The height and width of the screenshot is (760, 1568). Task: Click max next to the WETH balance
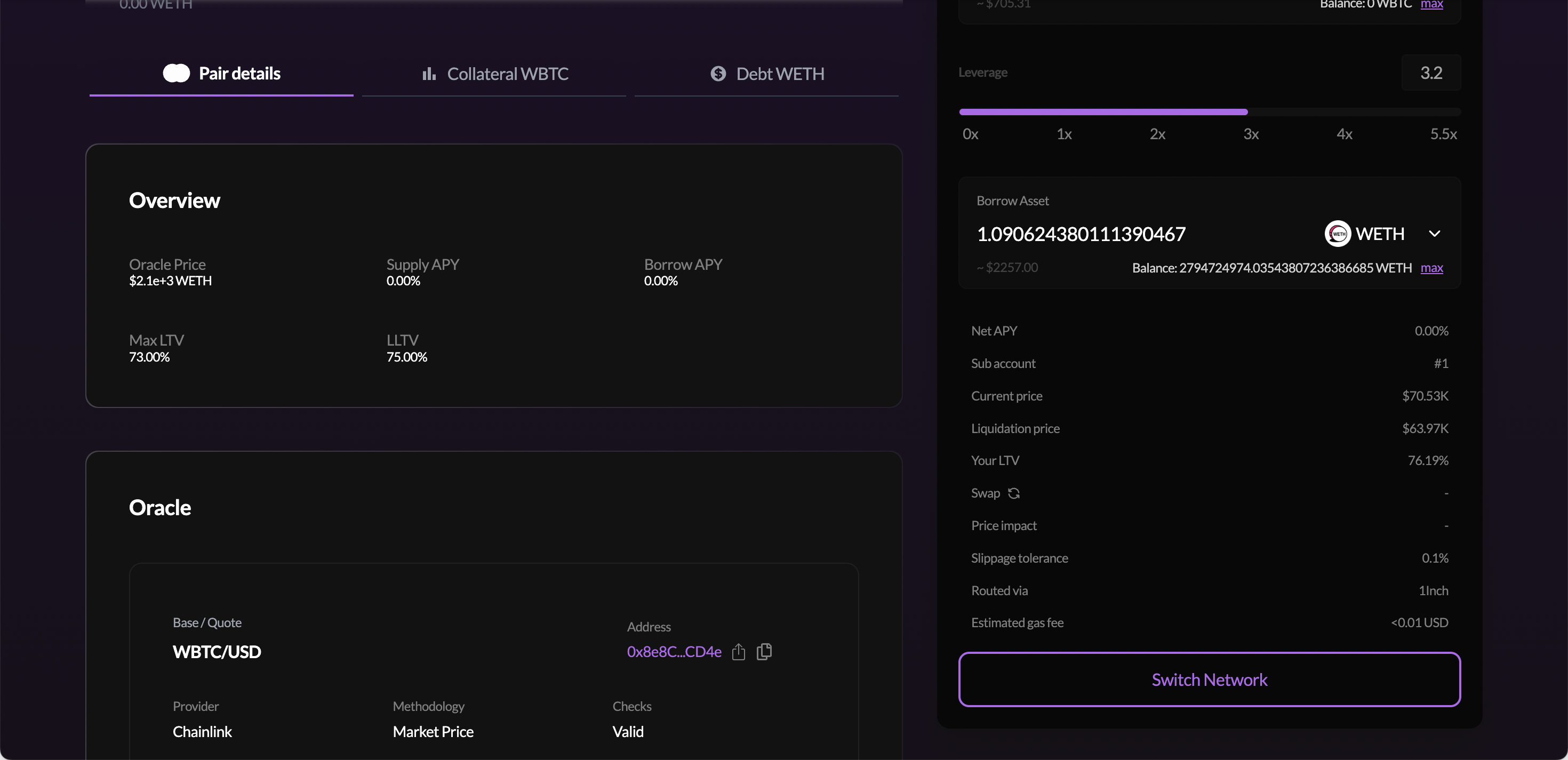tap(1431, 268)
